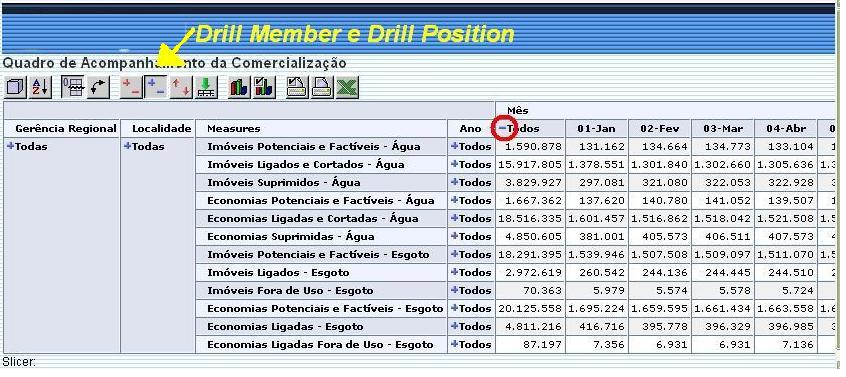
Task: Expand Todas under Gerência Regional
Action: click(x=10, y=146)
